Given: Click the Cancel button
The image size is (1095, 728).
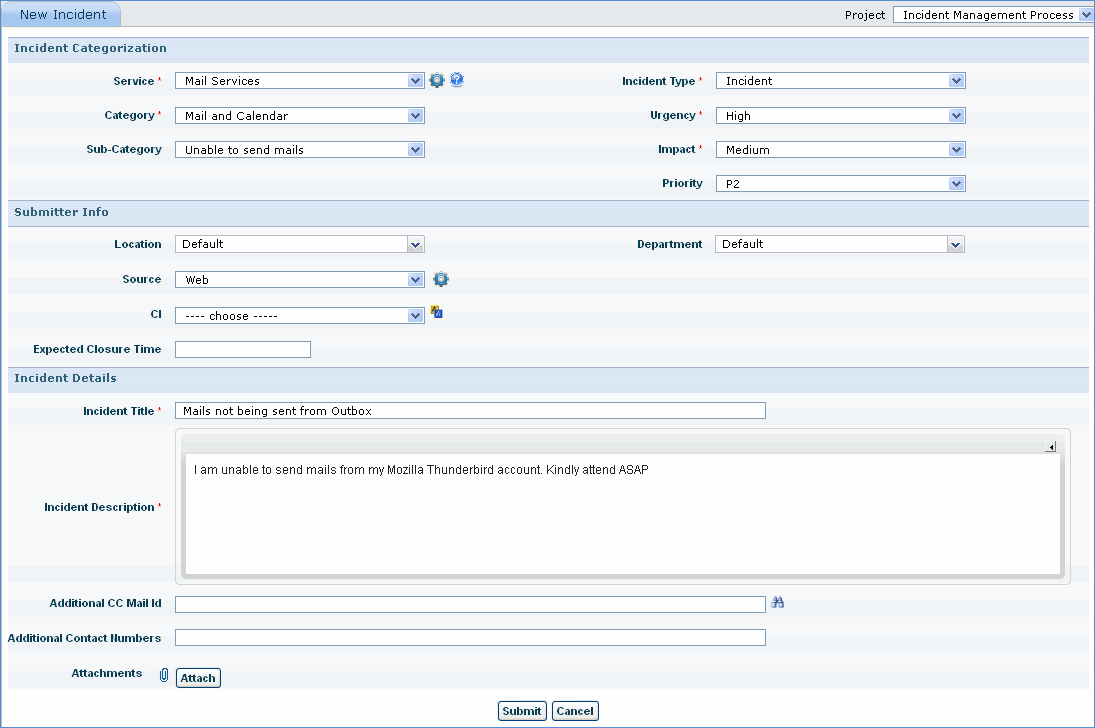Looking at the screenshot, I should coord(575,711).
